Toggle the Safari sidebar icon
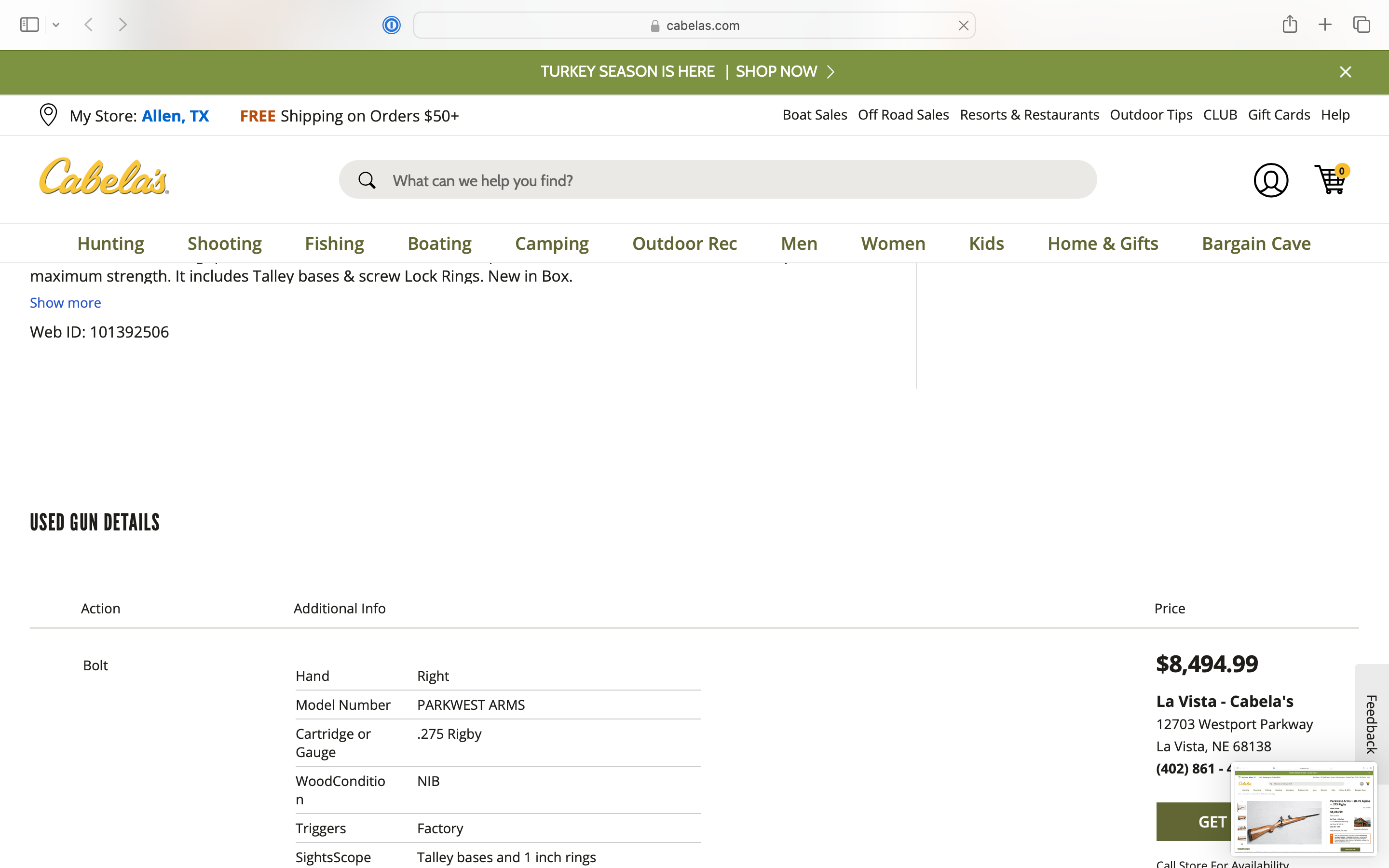This screenshot has width=1389, height=868. click(x=29, y=25)
